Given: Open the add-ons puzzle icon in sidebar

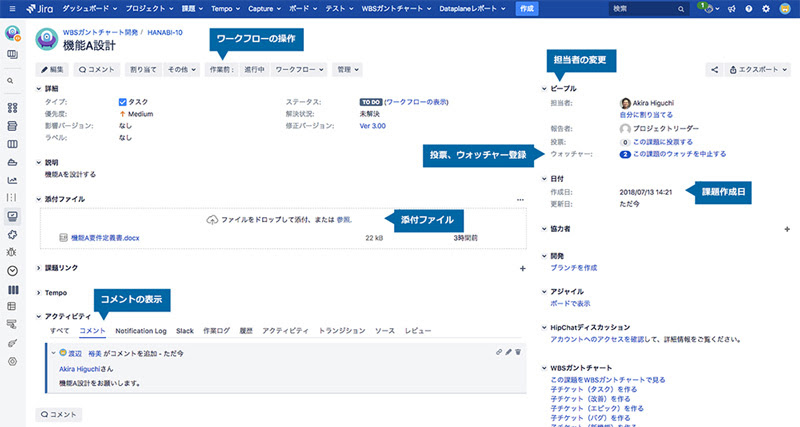Looking at the screenshot, I should 12,234.
